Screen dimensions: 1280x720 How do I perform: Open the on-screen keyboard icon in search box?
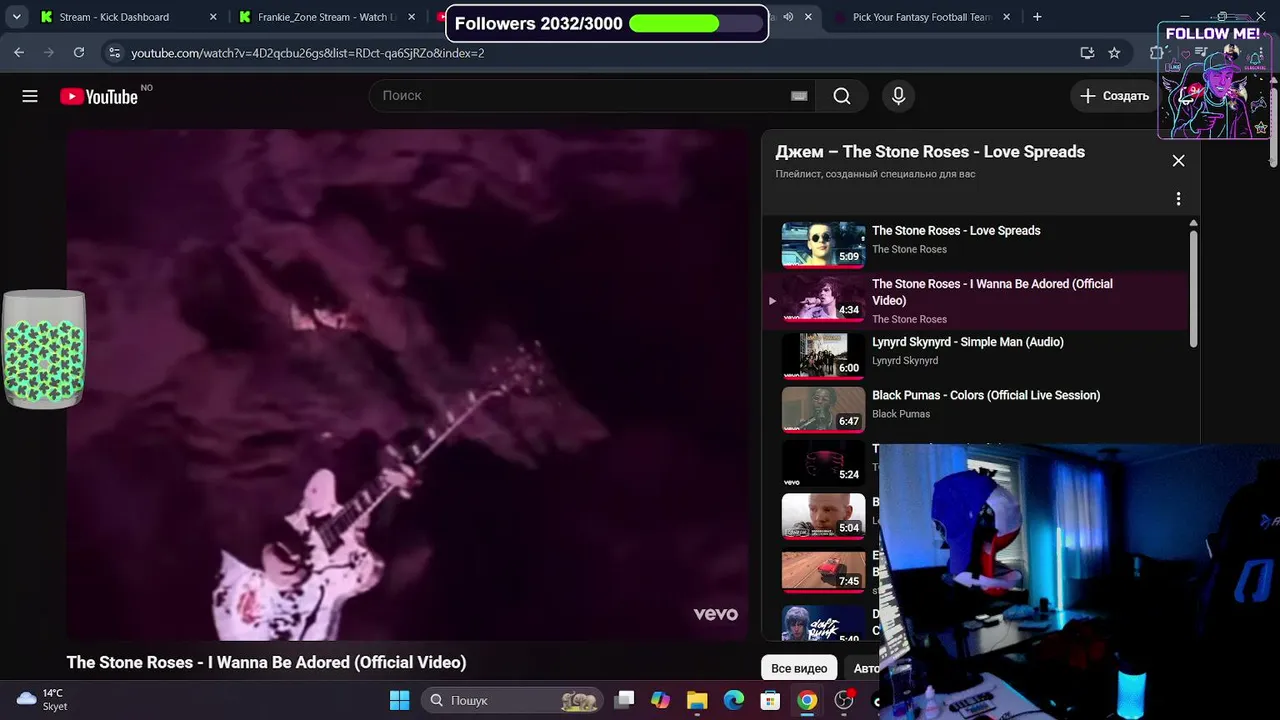tap(799, 96)
